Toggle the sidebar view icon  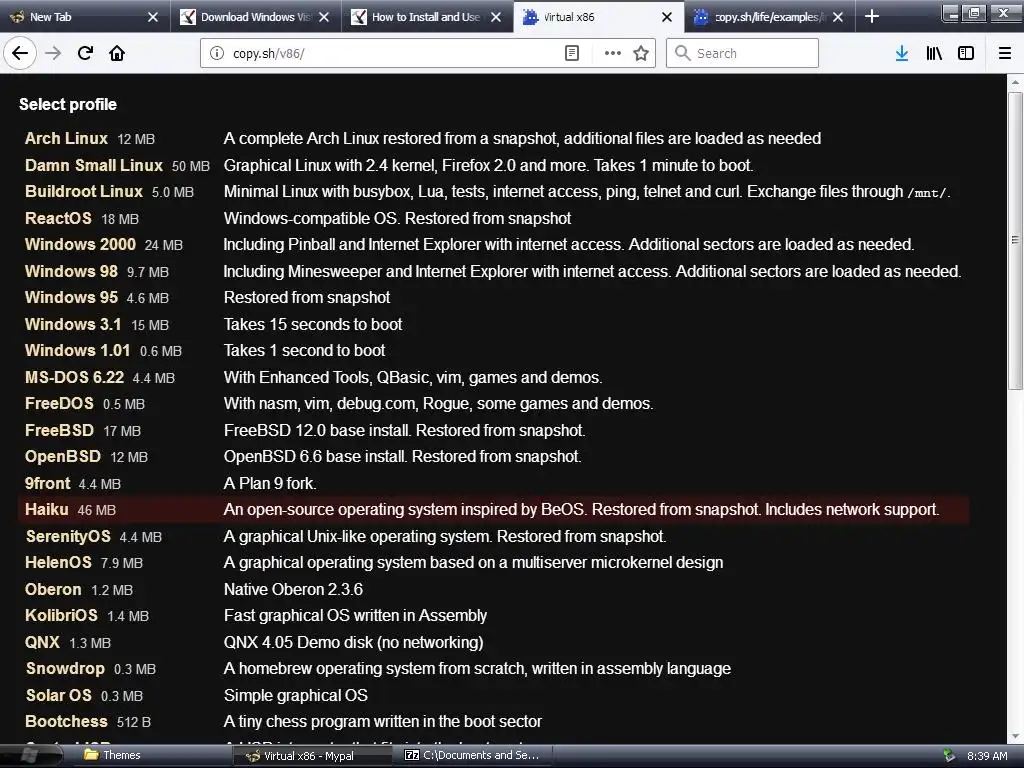coord(966,53)
